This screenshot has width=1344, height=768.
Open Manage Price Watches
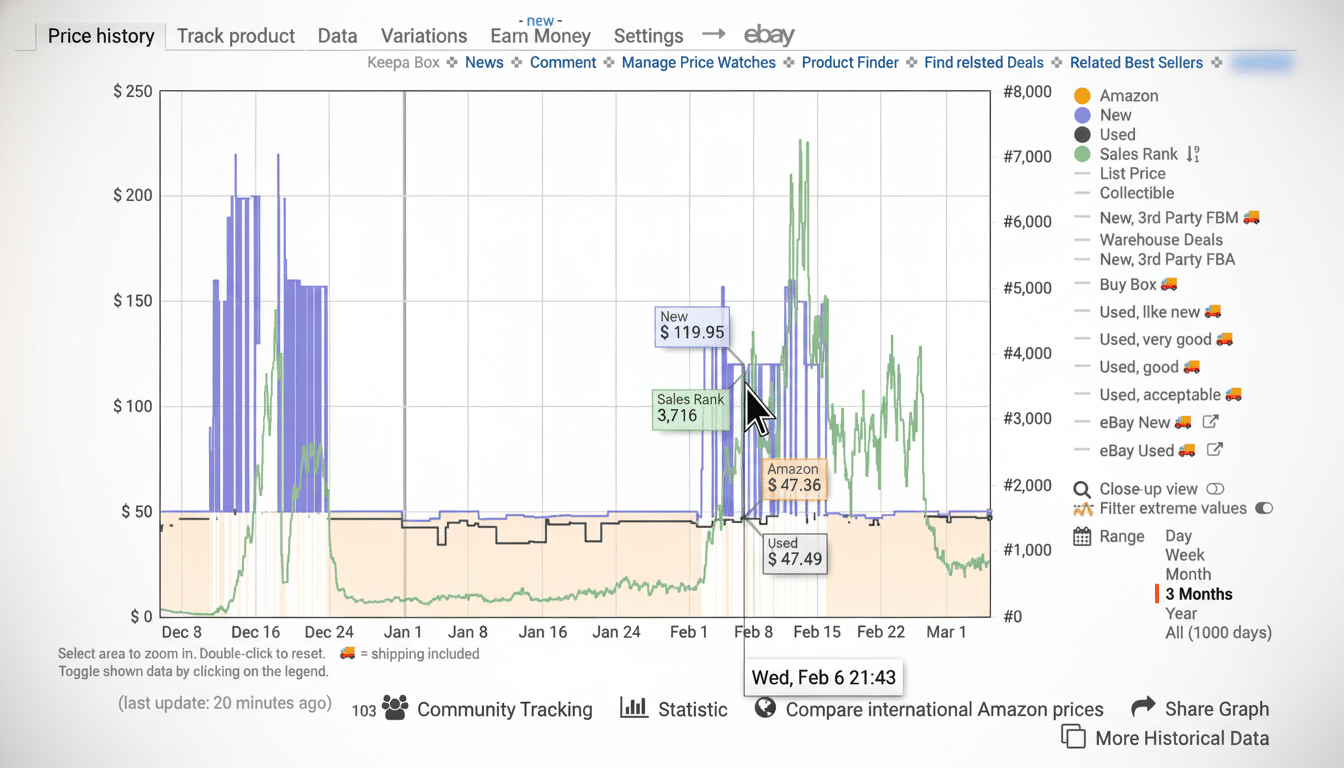point(698,62)
